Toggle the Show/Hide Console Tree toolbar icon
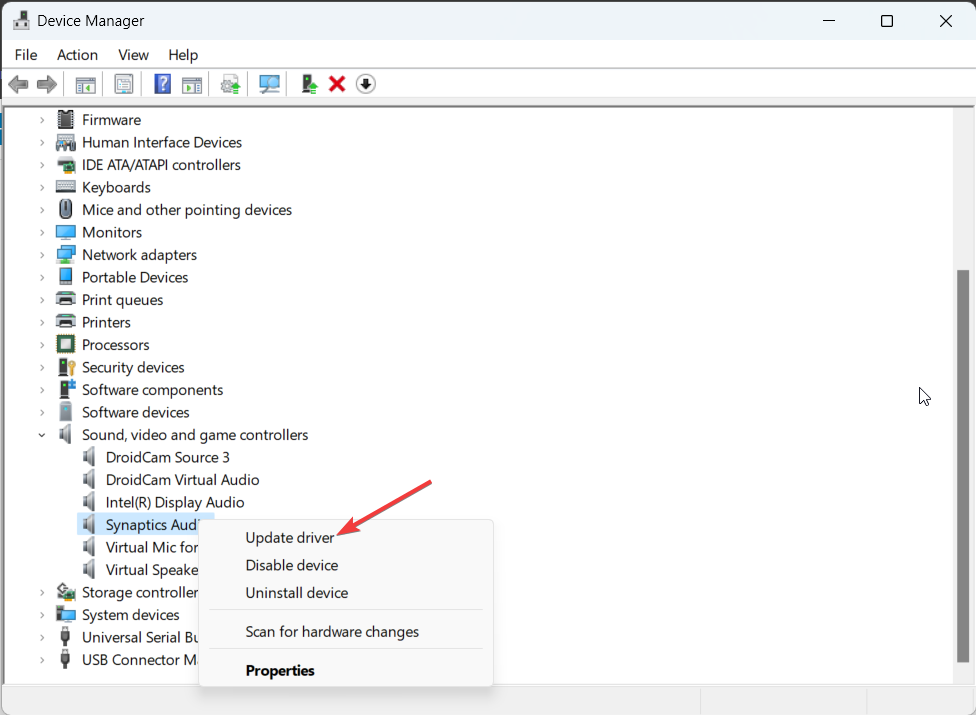The width and height of the screenshot is (976, 715). click(x=85, y=84)
